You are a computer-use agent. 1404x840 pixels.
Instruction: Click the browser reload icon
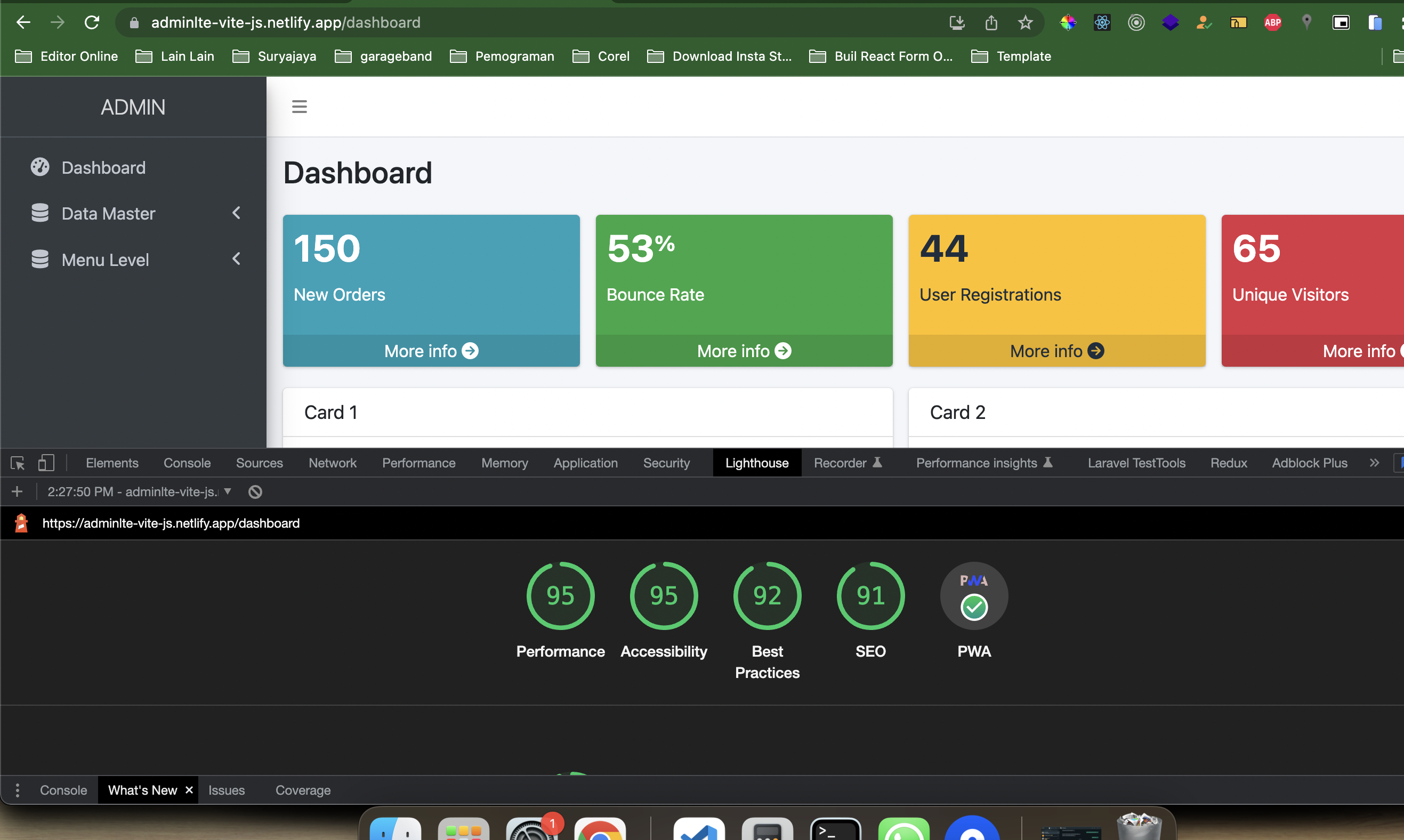(92, 22)
